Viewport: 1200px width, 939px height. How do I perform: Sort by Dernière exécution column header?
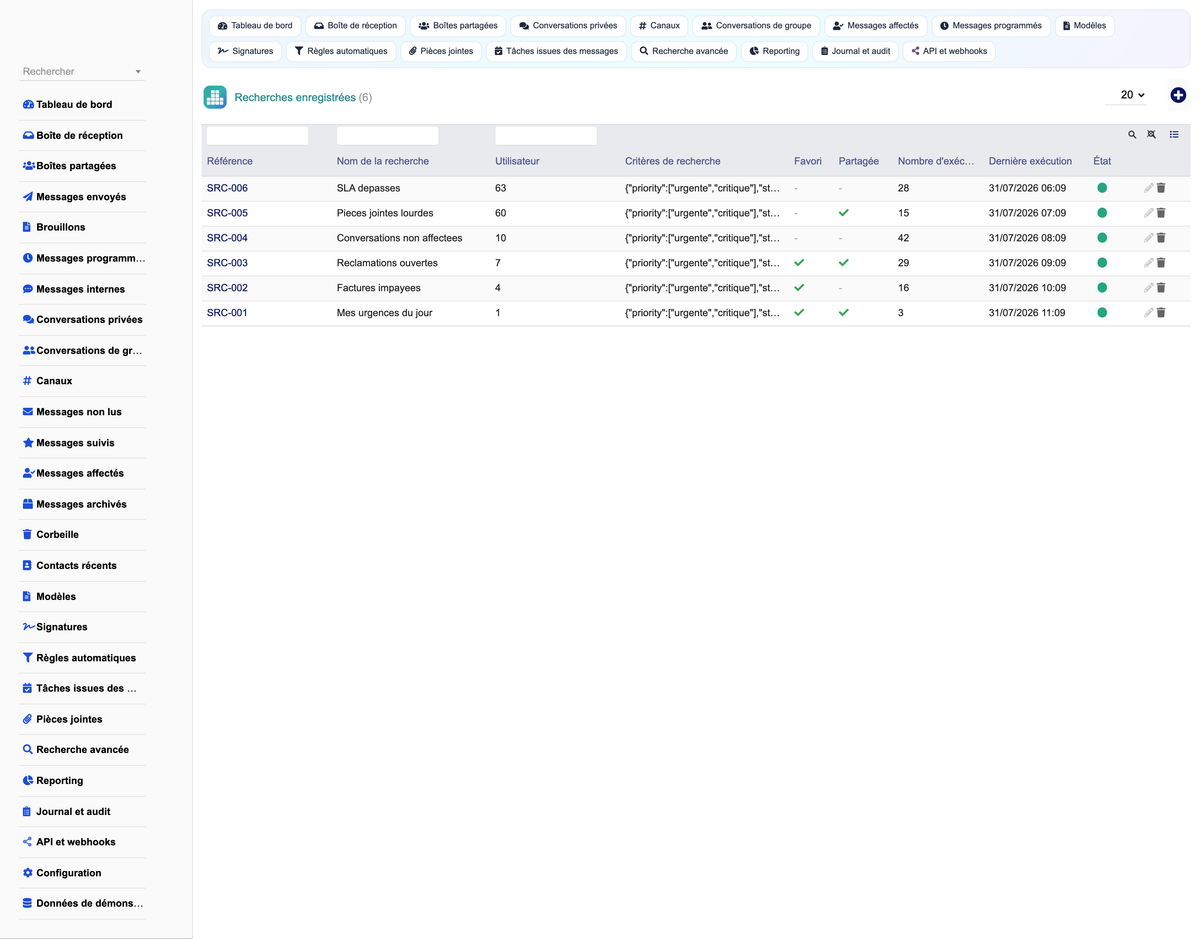pyautogui.click(x=1030, y=161)
